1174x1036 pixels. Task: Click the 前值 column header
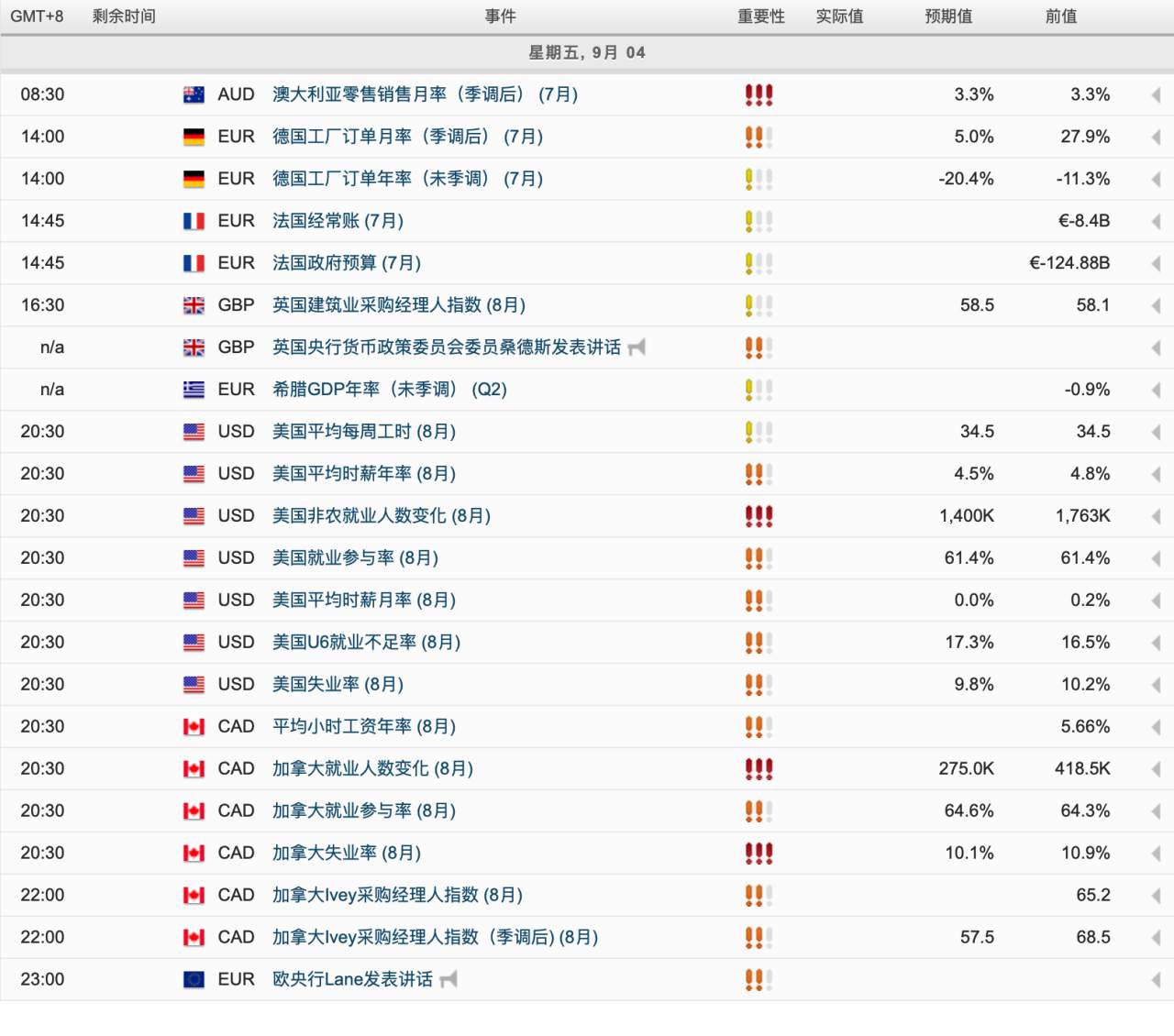point(1061,17)
